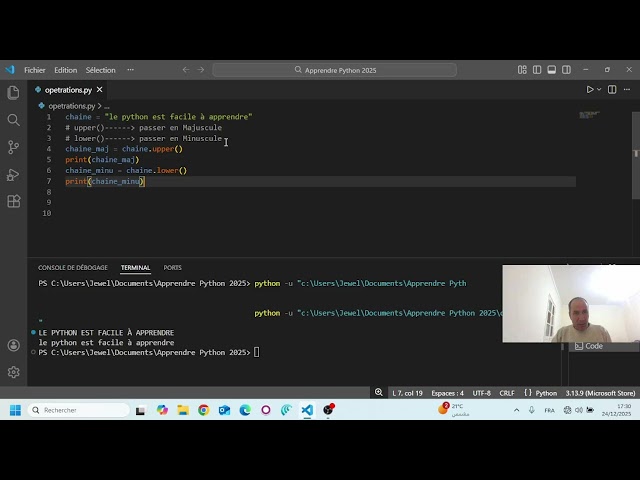Change indentation via Espaces : 4
The height and width of the screenshot is (480, 640).
[447, 393]
